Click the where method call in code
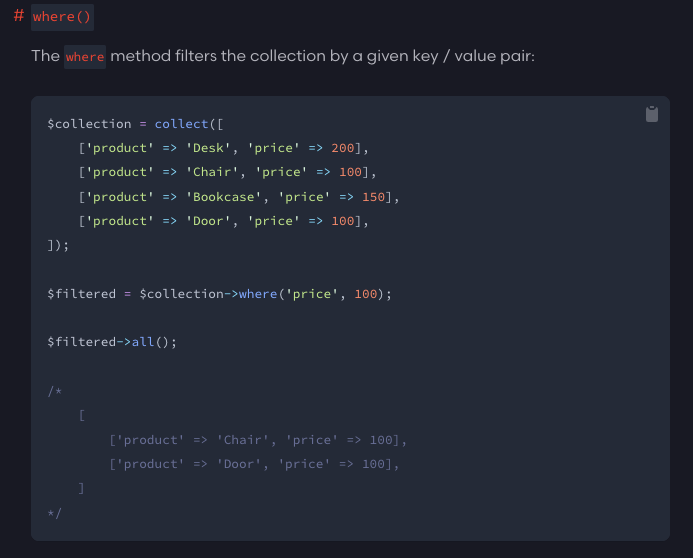This screenshot has height=558, width=693. click(258, 294)
